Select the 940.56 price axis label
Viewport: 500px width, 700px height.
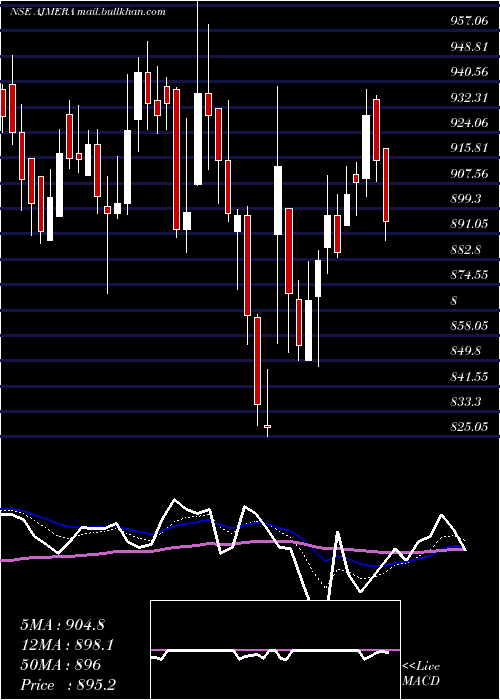470,71
